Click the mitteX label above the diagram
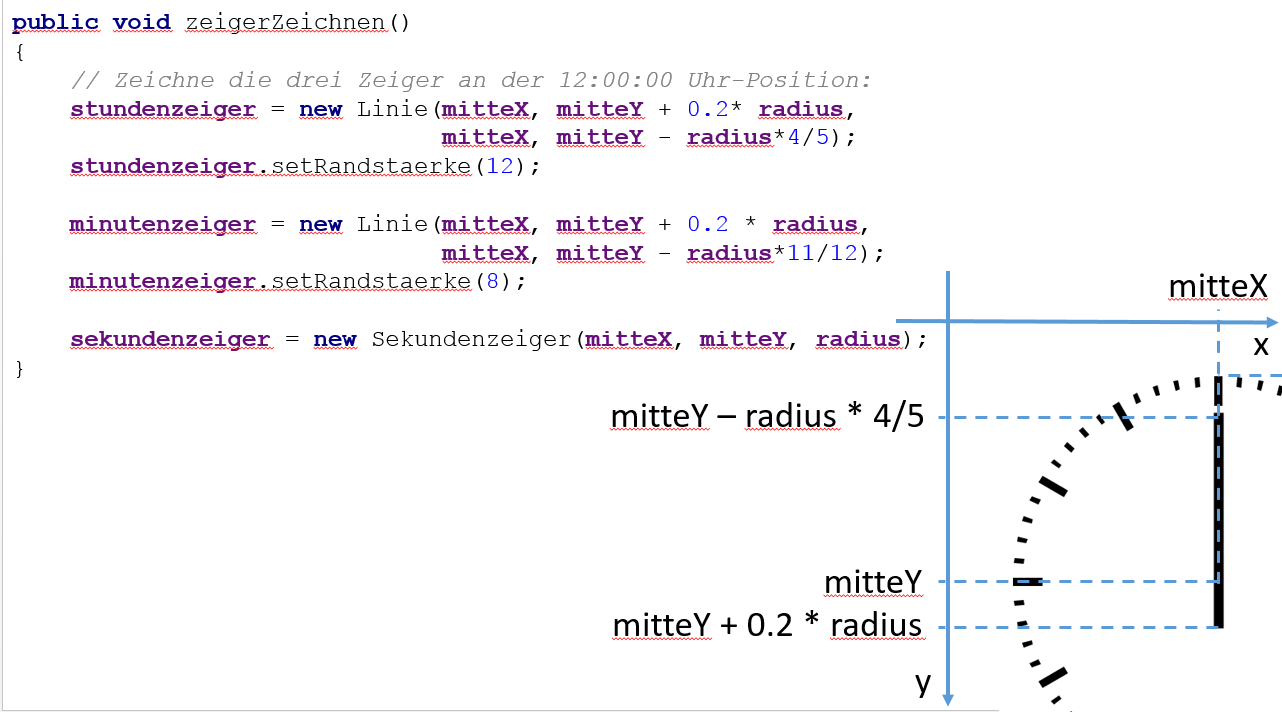1282x712 pixels. 1218,288
